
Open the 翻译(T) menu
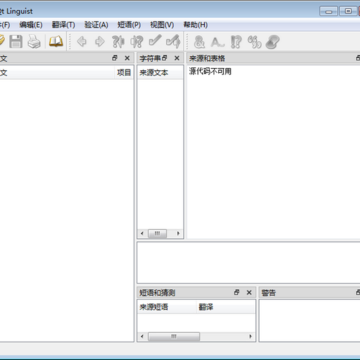[63, 25]
